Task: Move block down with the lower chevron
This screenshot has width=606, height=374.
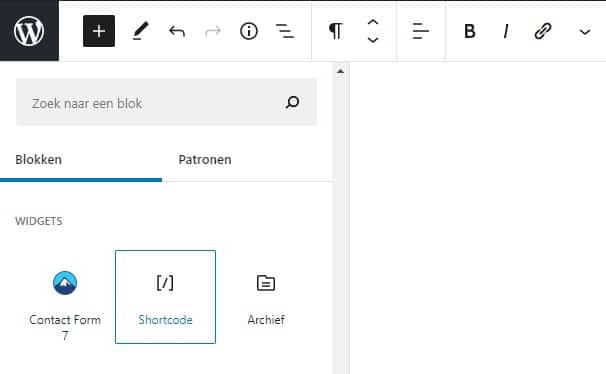Action: 373,39
